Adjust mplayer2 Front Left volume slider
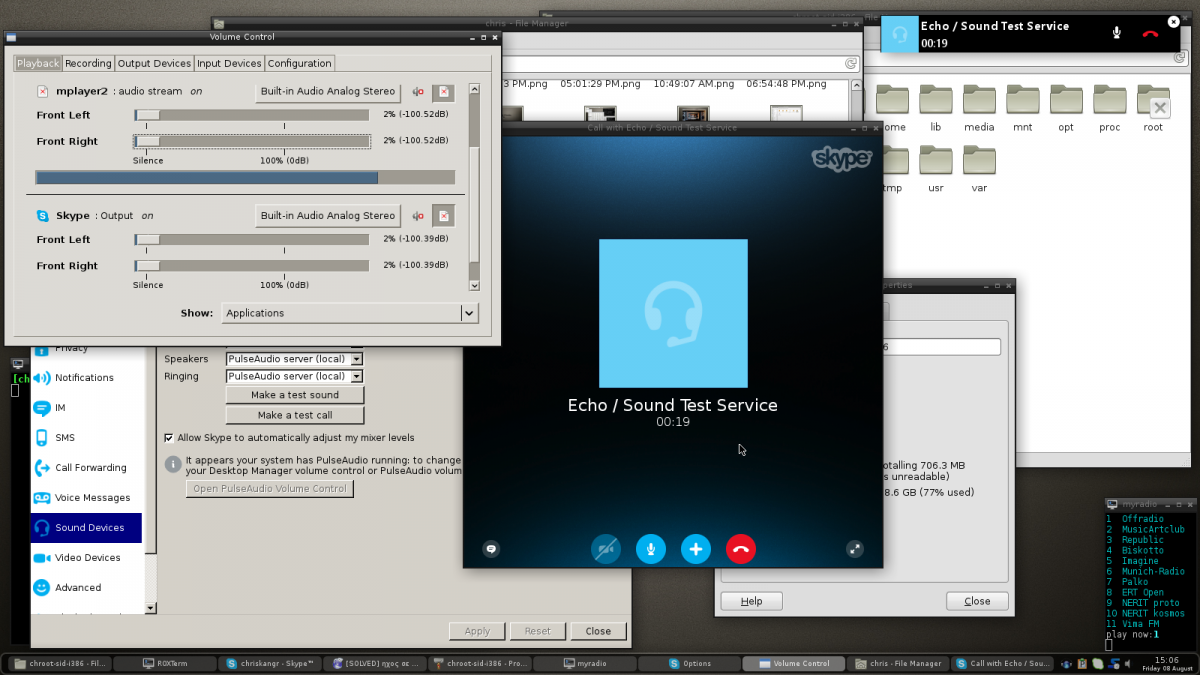Screen dimensions: 1200x675 pos(252,115)
